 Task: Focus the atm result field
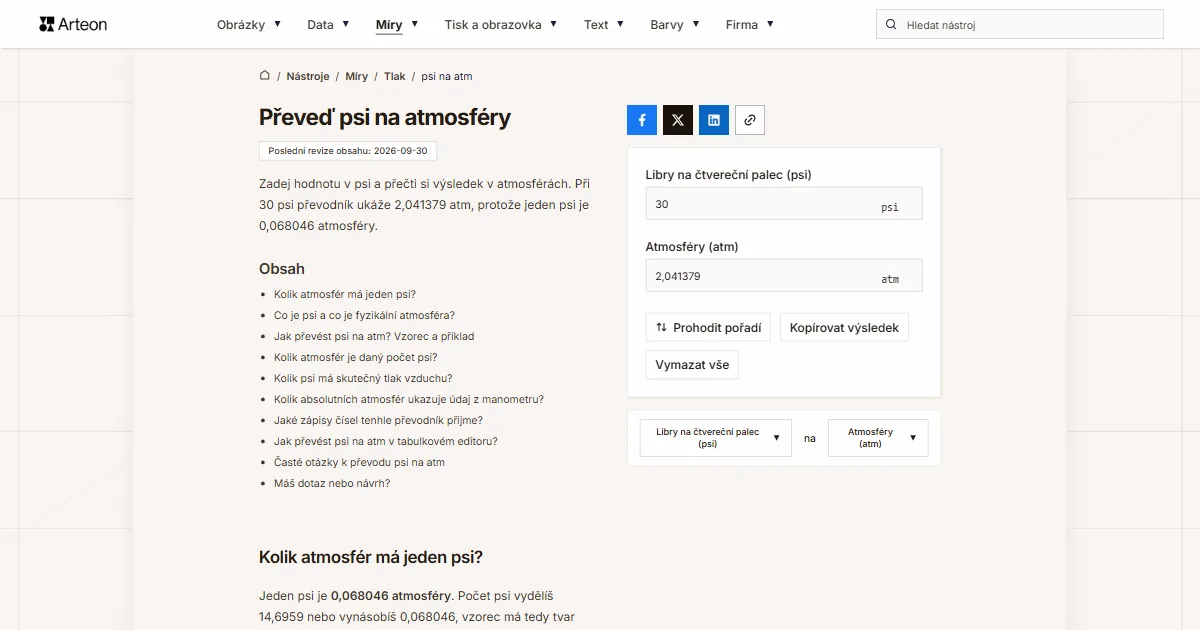pos(784,276)
